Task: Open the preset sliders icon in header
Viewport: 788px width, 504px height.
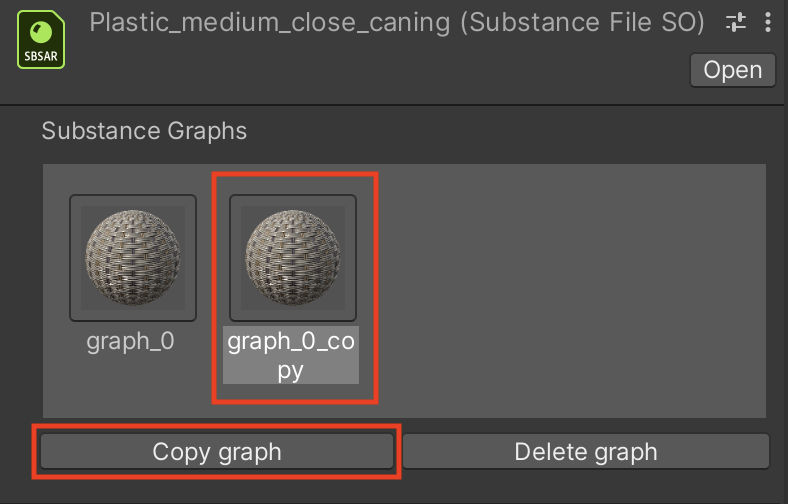Action: point(736,22)
